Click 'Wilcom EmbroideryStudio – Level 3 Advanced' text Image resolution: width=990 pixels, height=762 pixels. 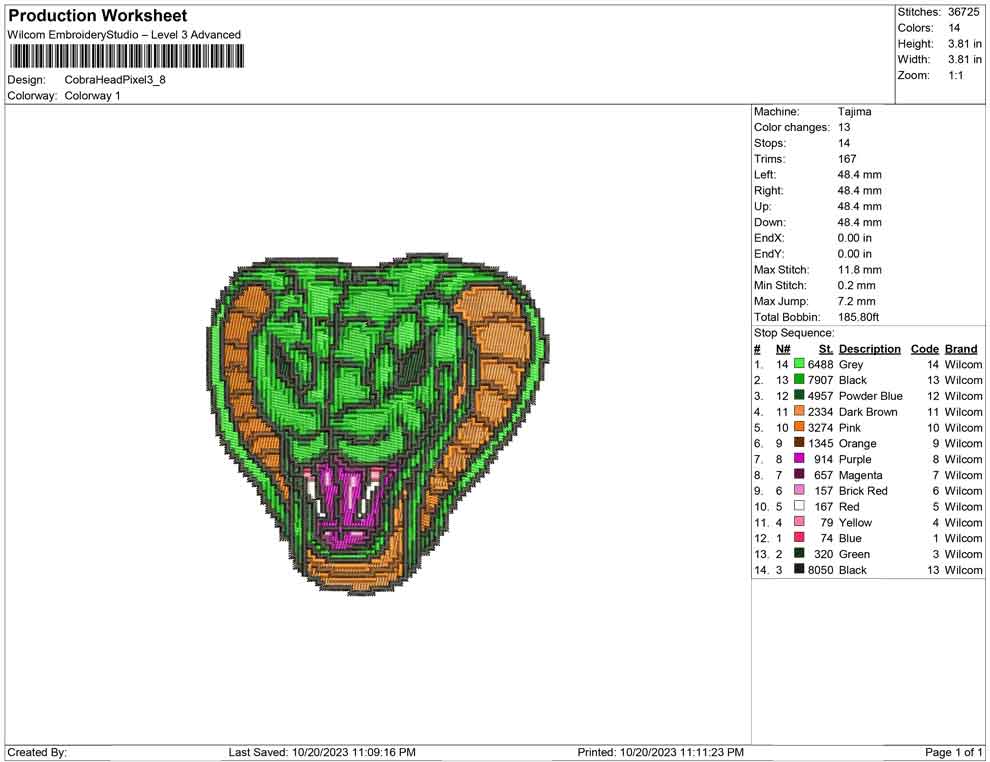[124, 35]
